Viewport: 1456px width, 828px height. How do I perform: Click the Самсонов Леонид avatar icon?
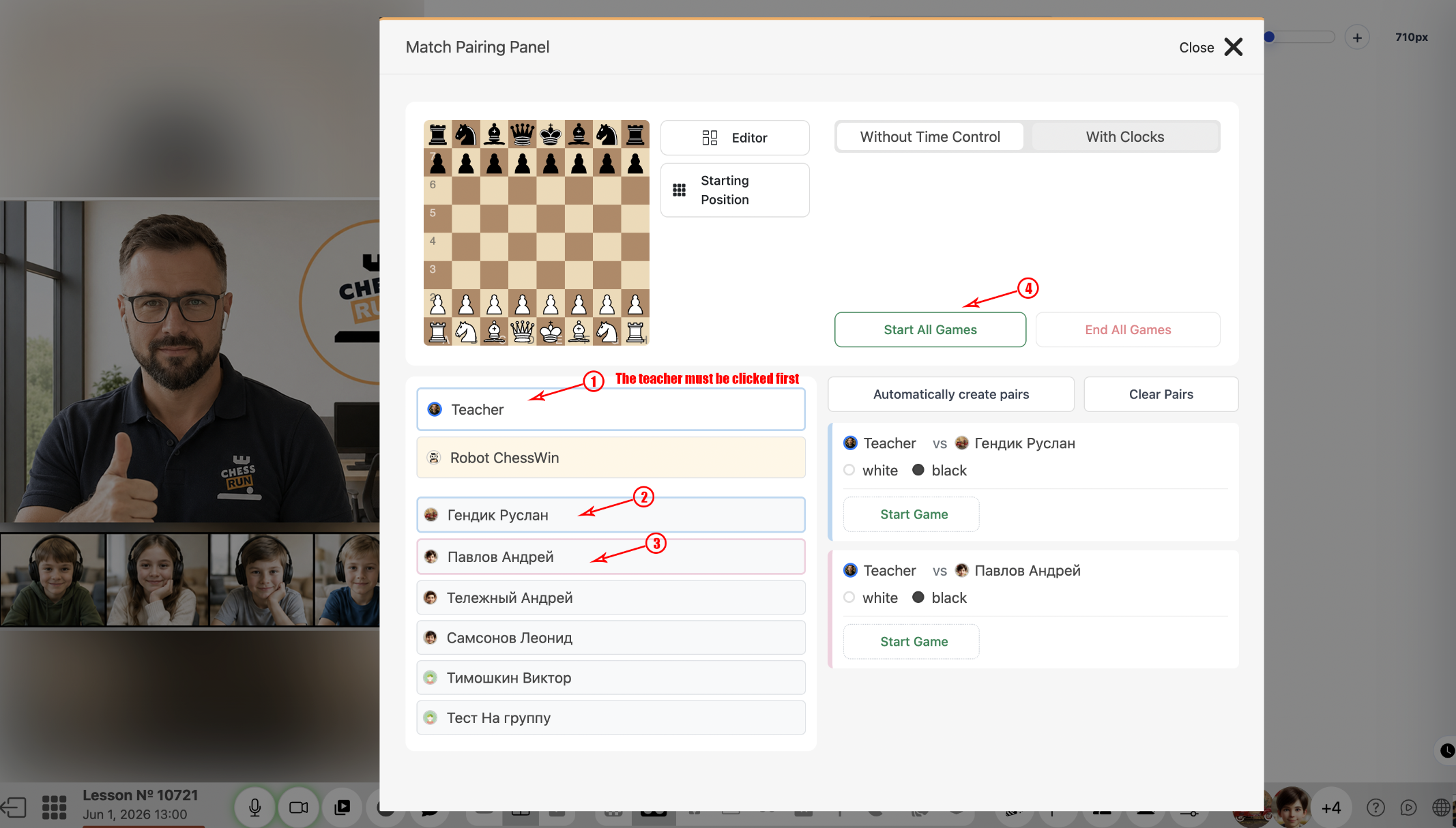431,638
